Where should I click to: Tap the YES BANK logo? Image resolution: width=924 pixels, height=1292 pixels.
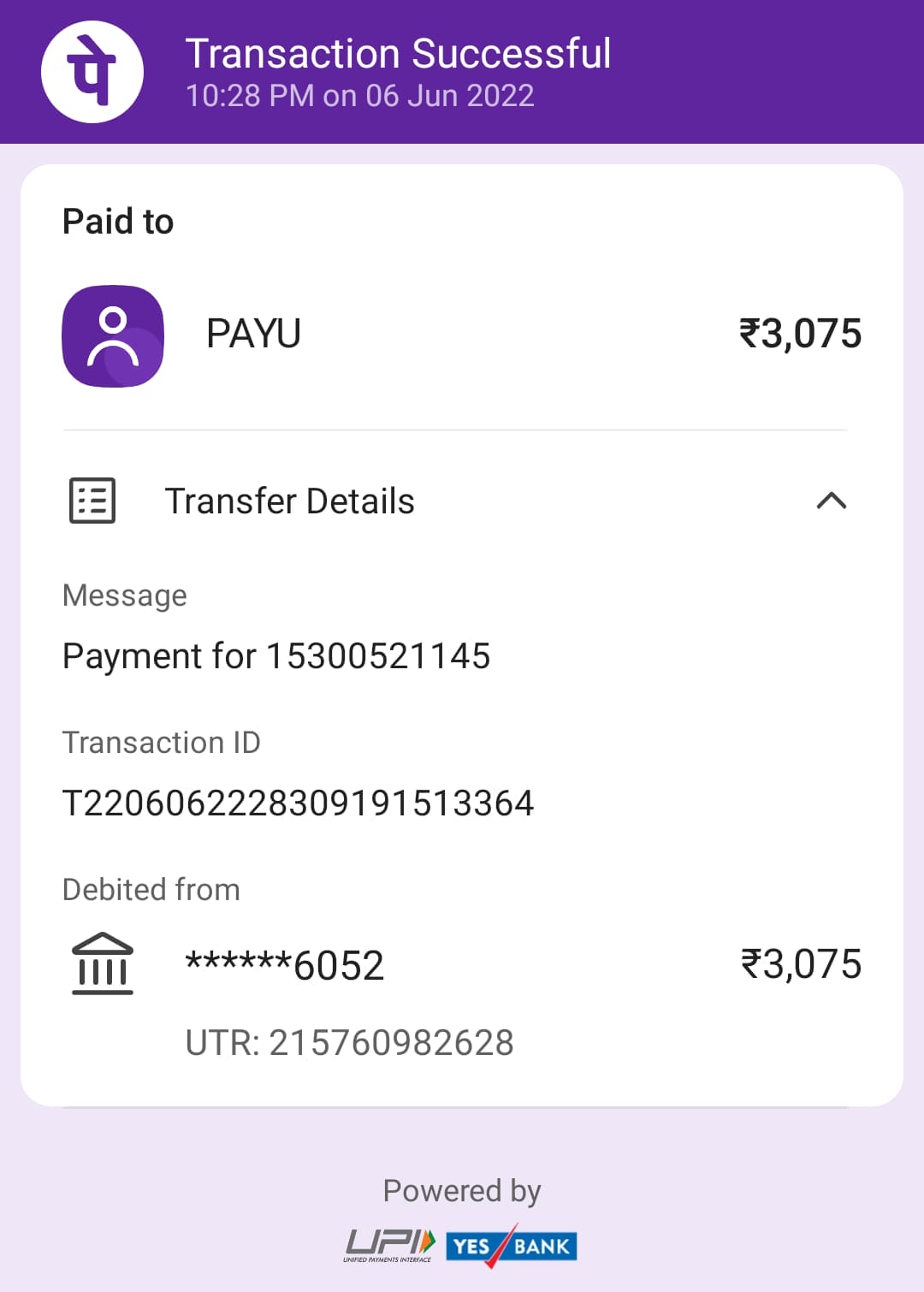512,1246
